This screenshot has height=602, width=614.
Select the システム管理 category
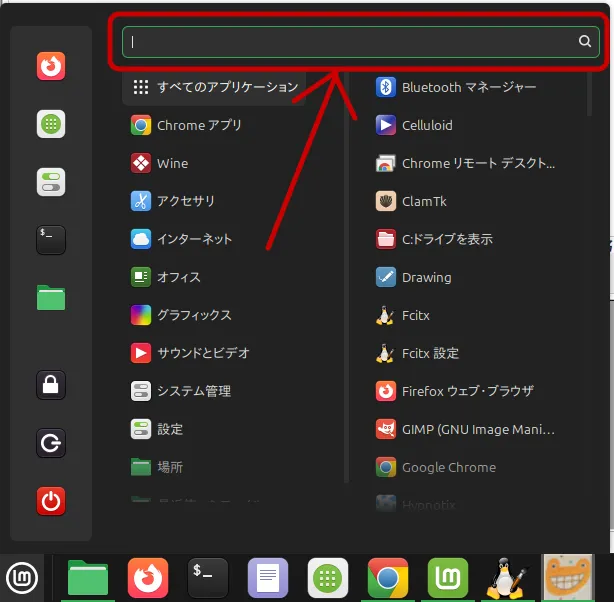pos(194,391)
